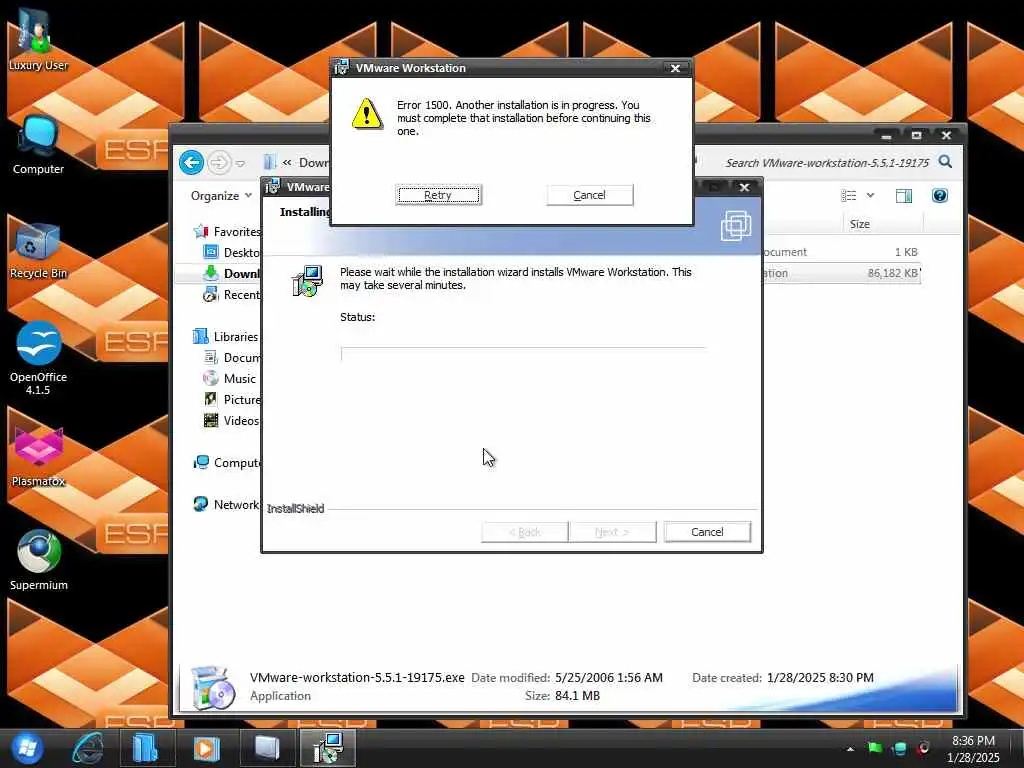Sort by Size column header
Image resolution: width=1024 pixels, height=768 pixels.
[x=859, y=224]
